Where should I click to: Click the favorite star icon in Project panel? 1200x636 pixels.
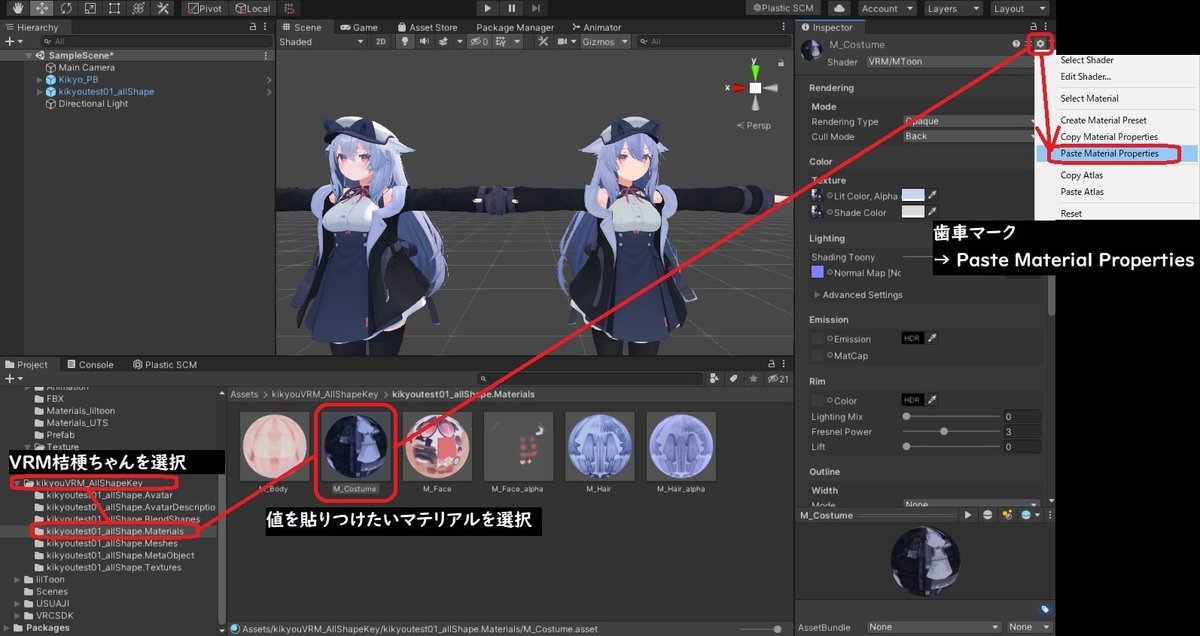tap(751, 379)
